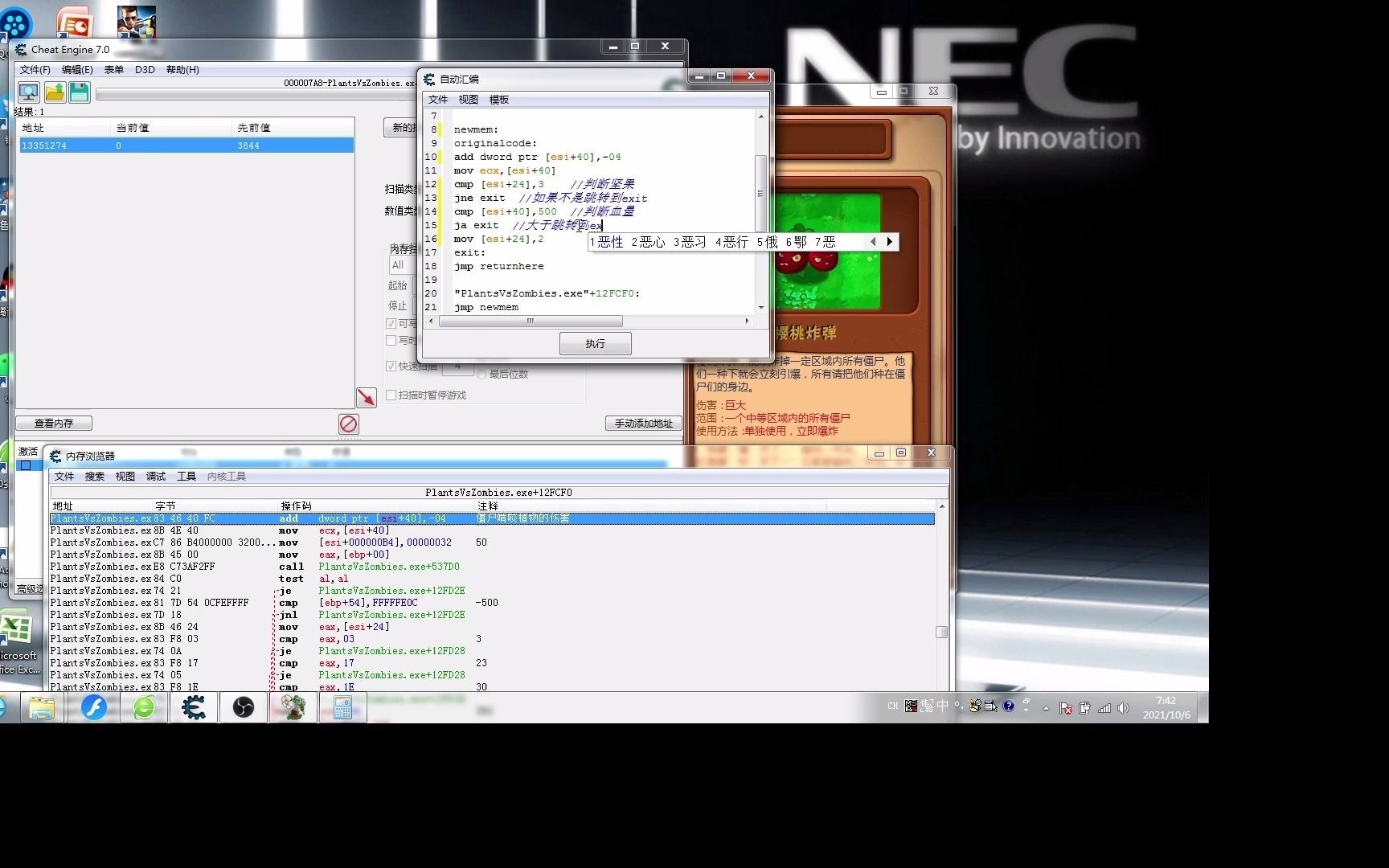
Task: Select the test al,al instruction row
Action: (x=492, y=579)
